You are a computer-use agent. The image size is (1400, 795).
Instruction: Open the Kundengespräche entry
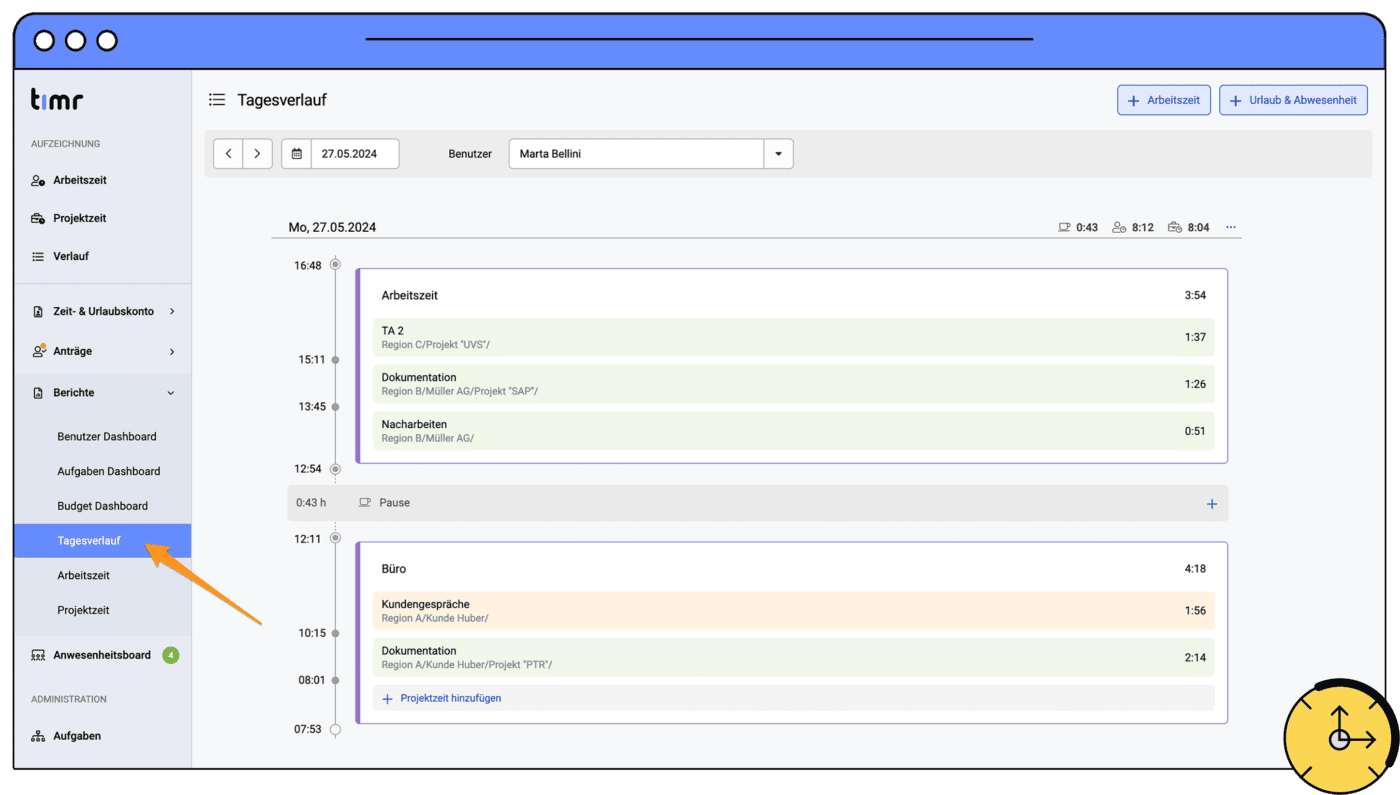[x=794, y=611]
